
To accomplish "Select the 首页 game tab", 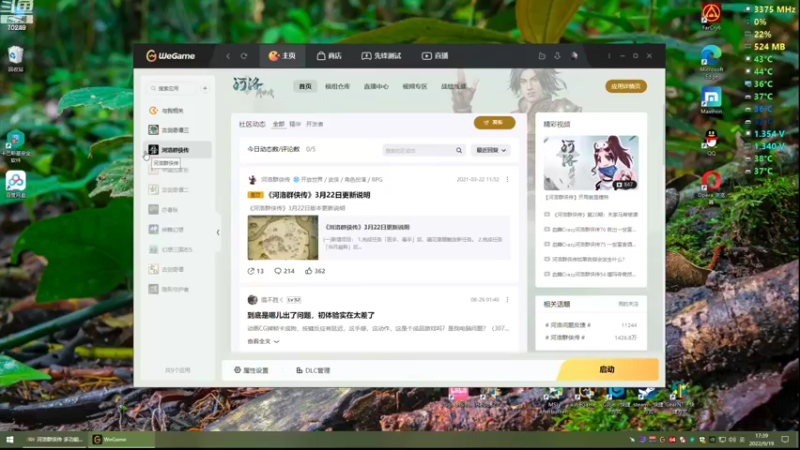I will (305, 86).
